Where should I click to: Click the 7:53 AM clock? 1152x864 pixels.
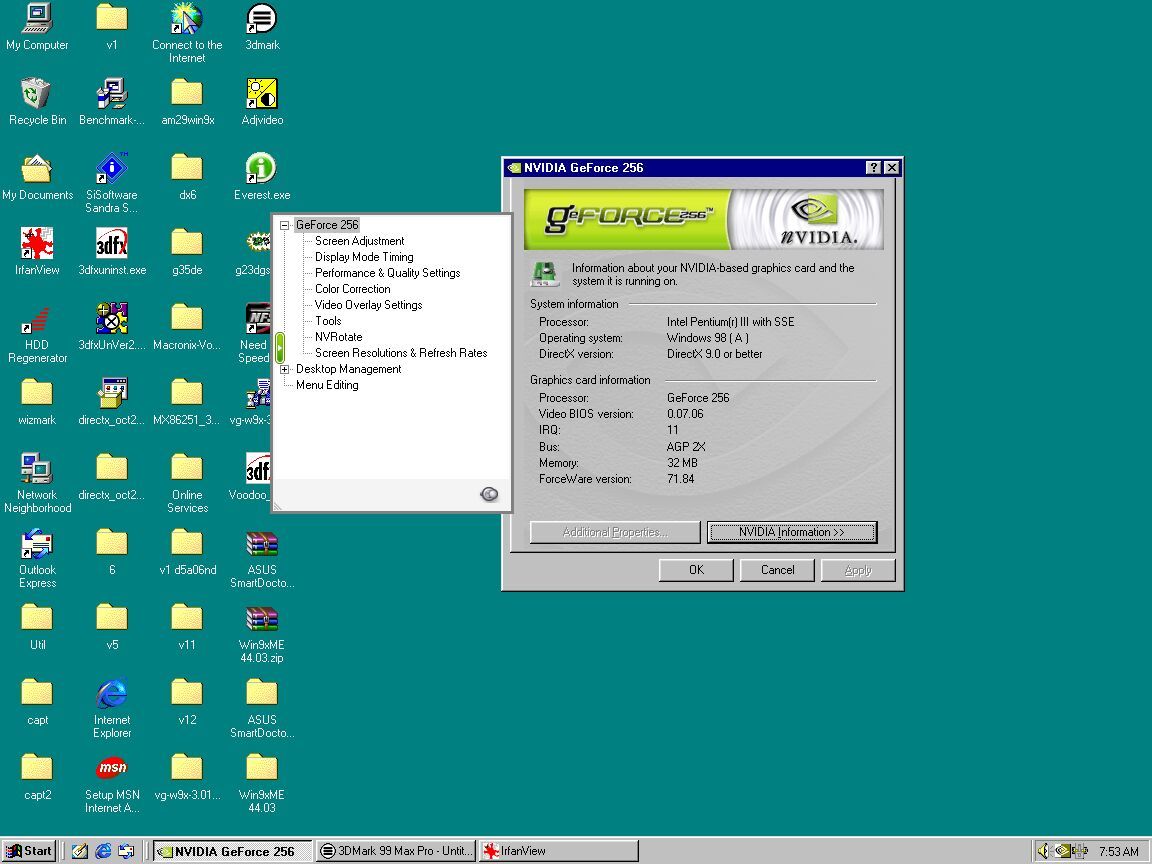[x=1119, y=852]
